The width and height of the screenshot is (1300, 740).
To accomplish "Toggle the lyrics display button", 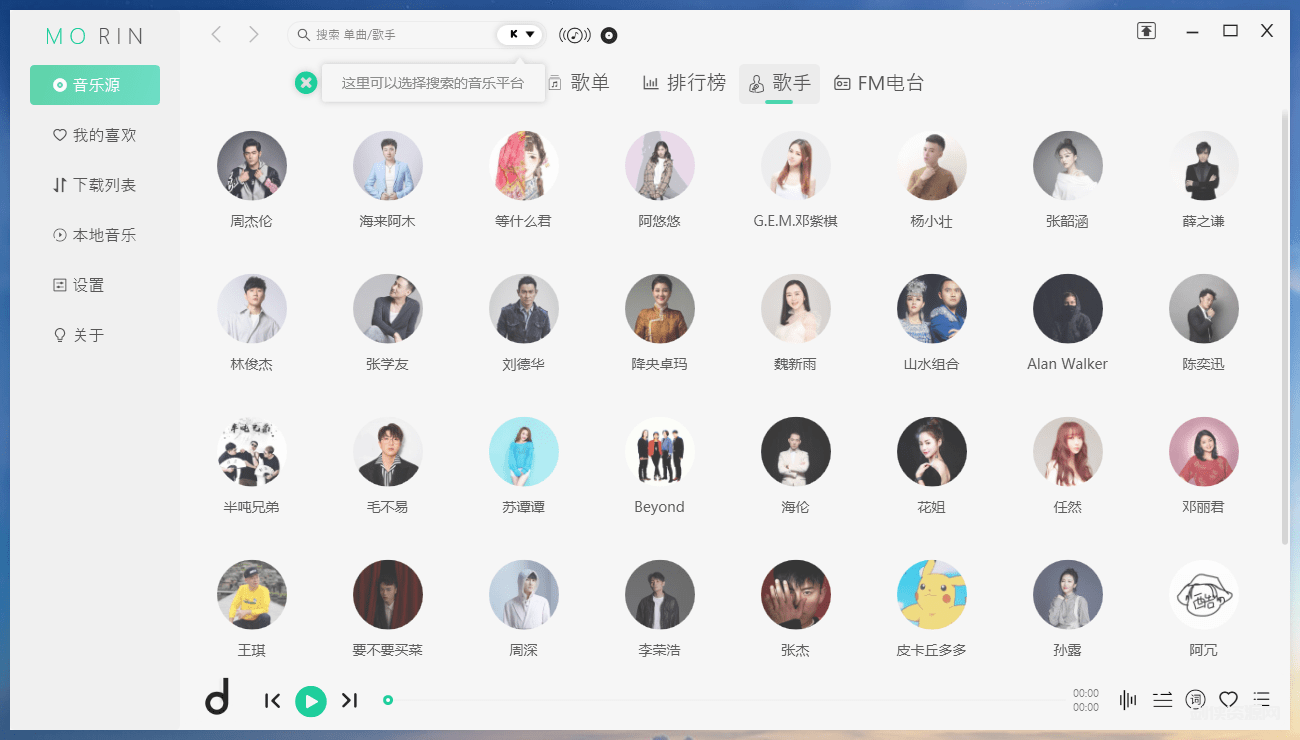I will [x=1195, y=700].
